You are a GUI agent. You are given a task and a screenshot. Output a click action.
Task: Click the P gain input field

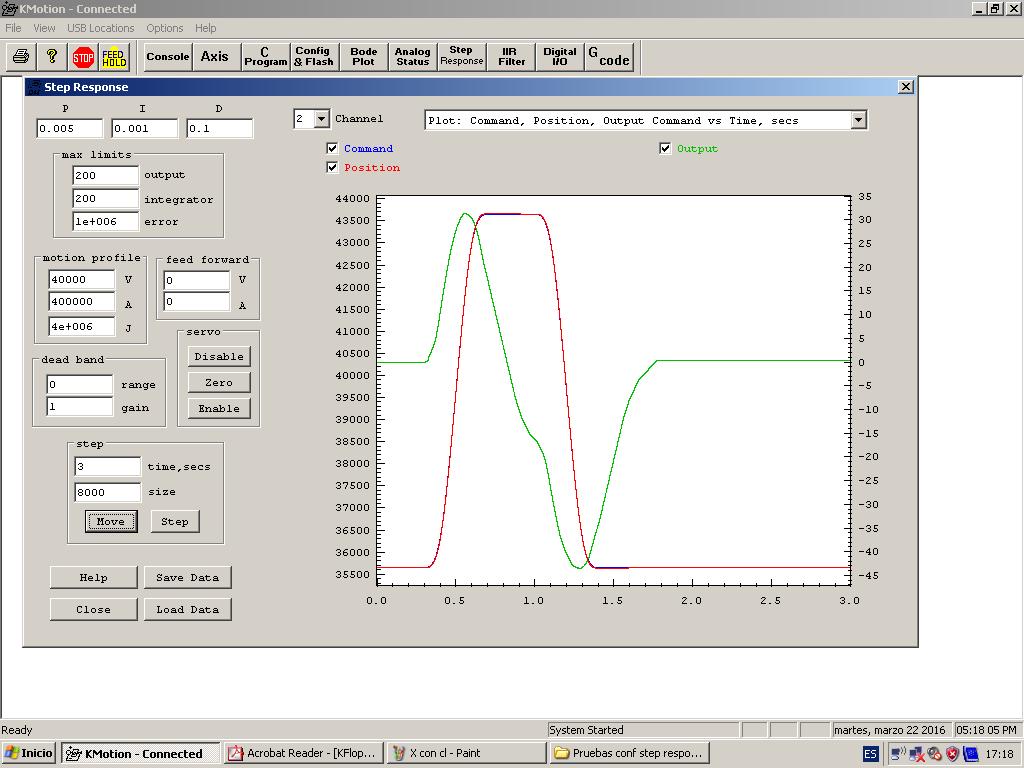point(69,129)
